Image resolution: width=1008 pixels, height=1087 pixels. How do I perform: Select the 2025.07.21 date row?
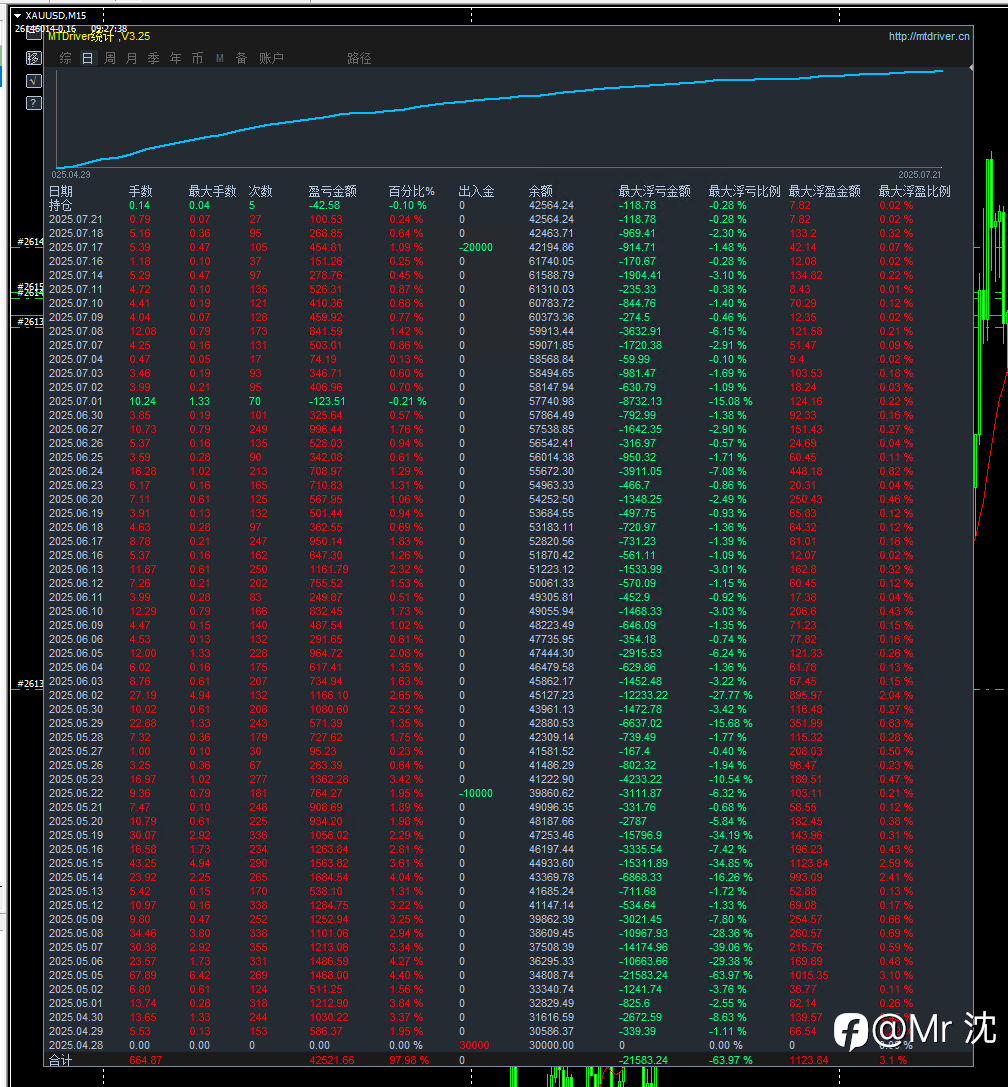(76, 220)
